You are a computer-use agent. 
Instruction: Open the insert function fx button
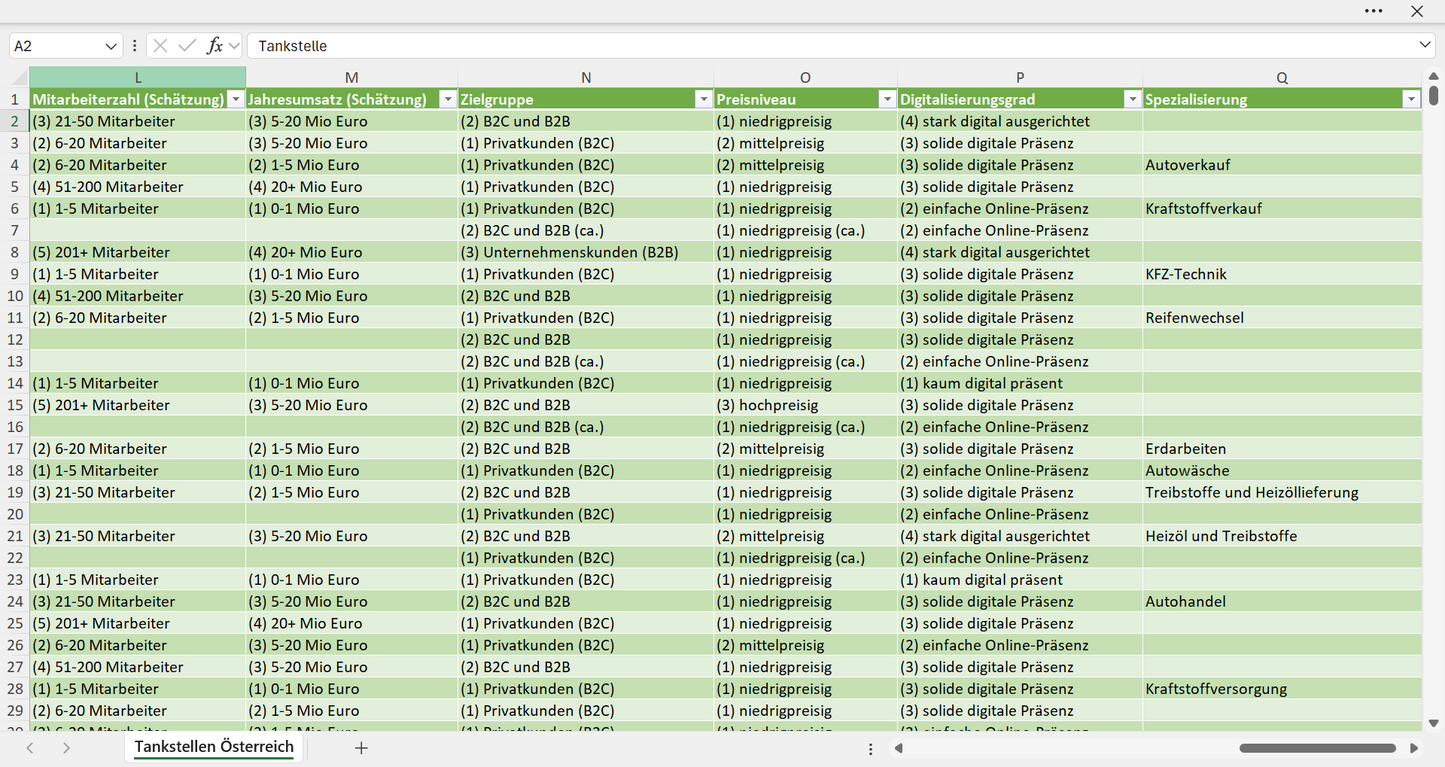click(x=214, y=46)
